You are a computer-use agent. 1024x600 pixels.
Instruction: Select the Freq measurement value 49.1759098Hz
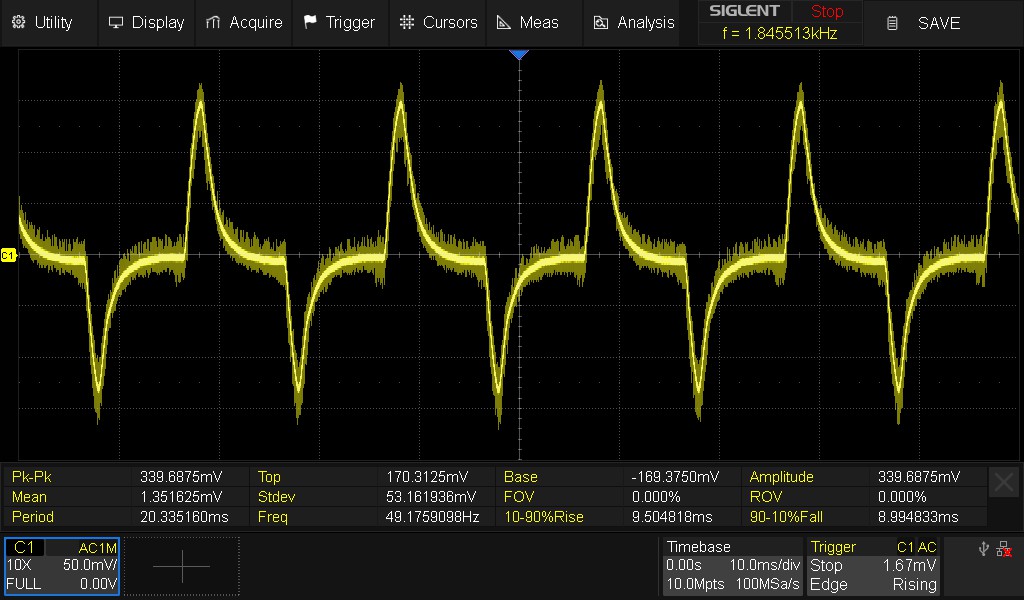click(432, 517)
